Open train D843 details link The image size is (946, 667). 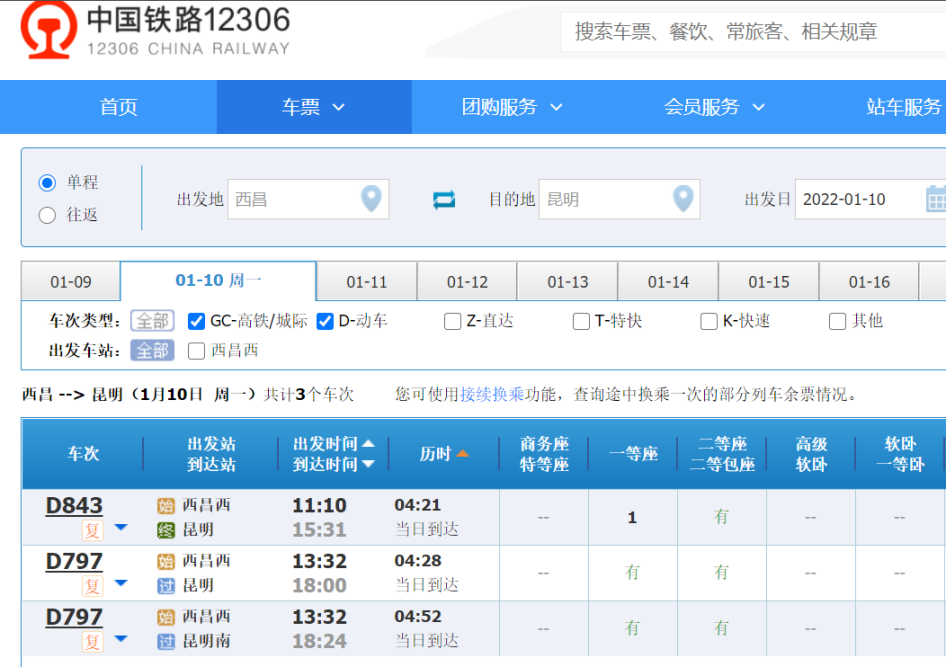pyautogui.click(x=74, y=506)
